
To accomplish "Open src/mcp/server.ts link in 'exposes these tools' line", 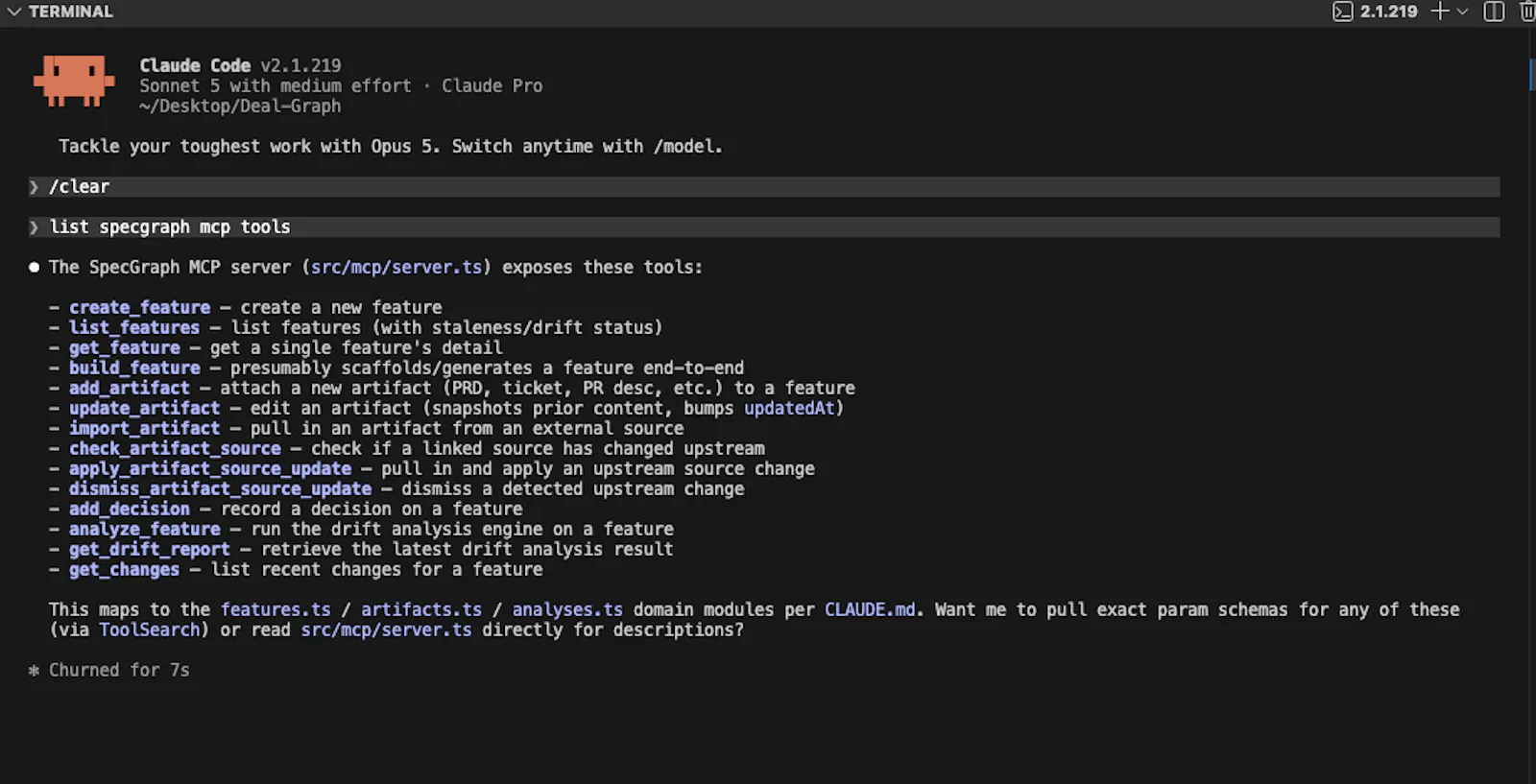I will point(396,267).
